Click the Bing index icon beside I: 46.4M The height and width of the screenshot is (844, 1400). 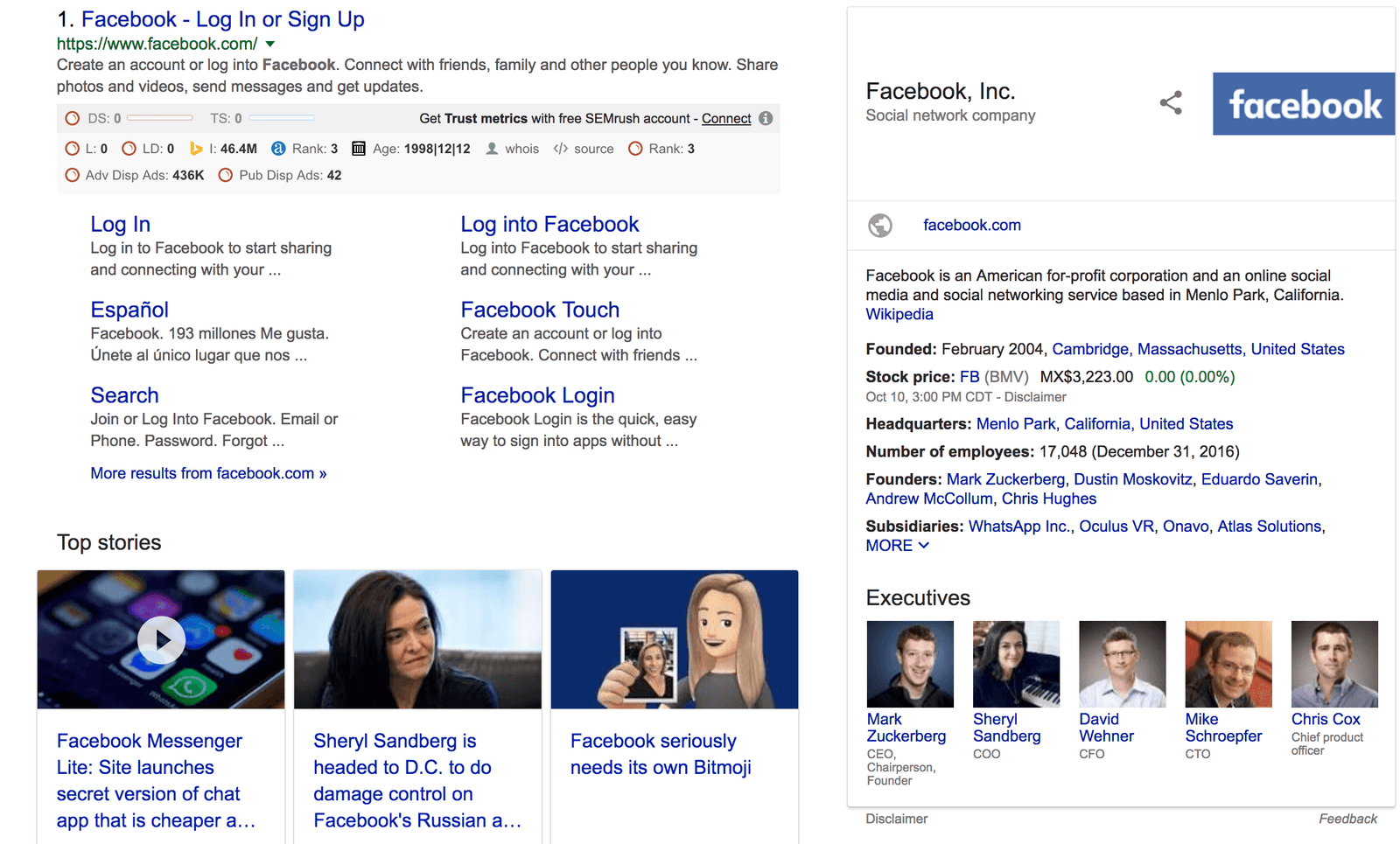196,149
